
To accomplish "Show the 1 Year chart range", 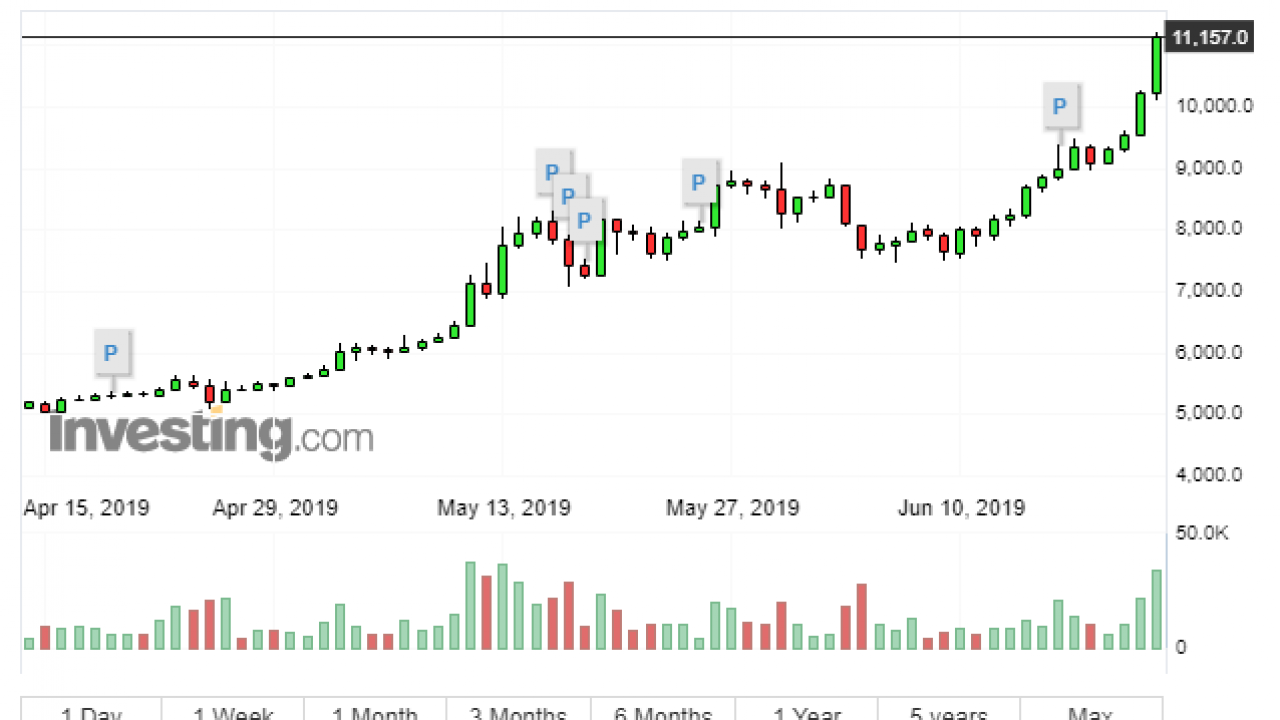I will (807, 711).
